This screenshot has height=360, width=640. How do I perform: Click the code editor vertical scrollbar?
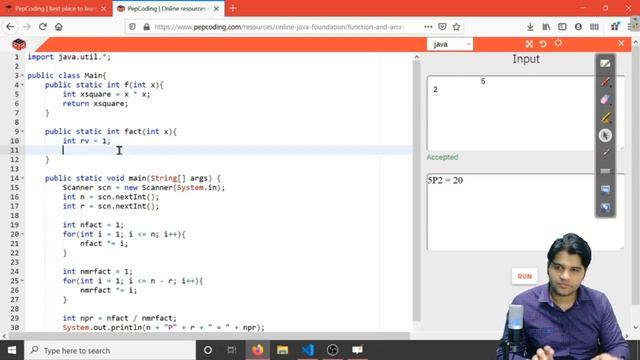[x=416, y=191]
